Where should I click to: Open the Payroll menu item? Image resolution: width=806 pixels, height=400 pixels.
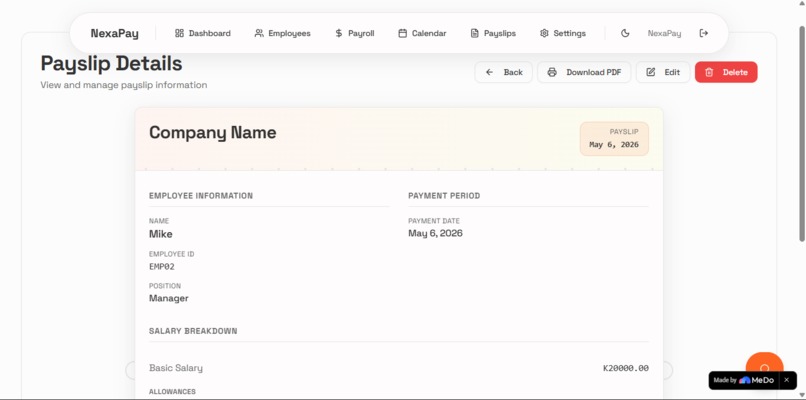pyautogui.click(x=354, y=33)
